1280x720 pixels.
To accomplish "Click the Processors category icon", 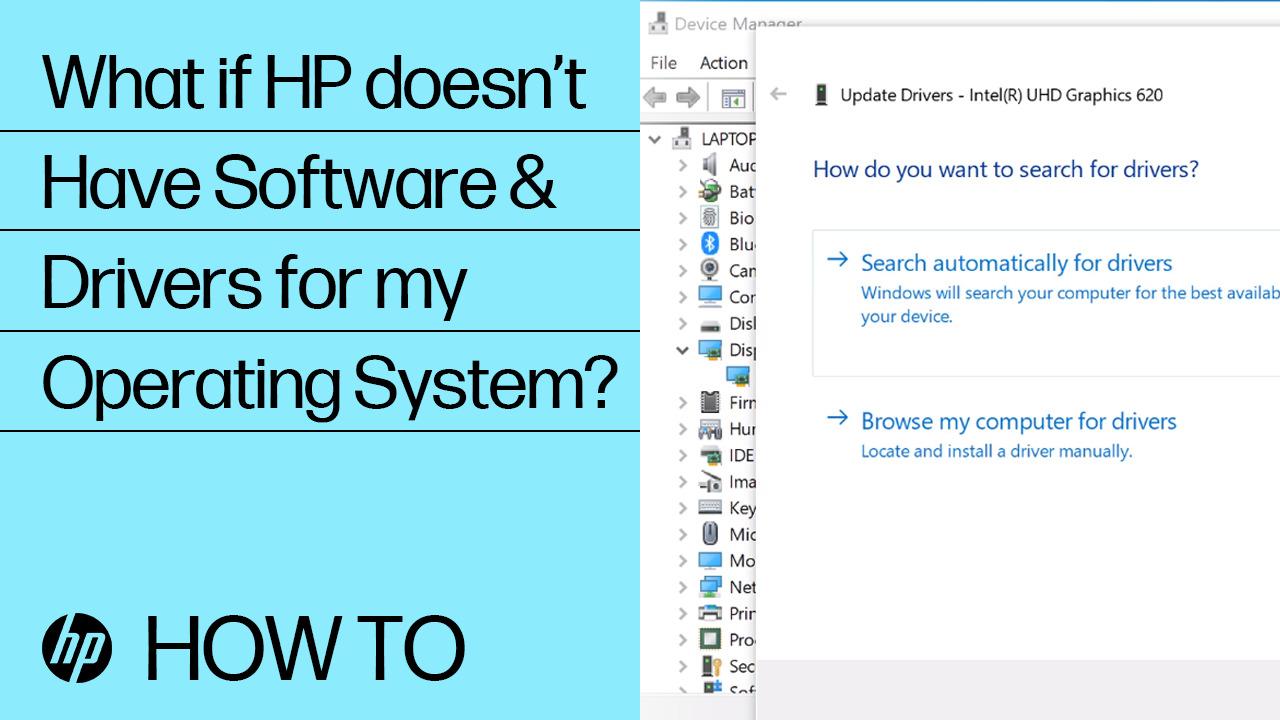I will click(710, 640).
